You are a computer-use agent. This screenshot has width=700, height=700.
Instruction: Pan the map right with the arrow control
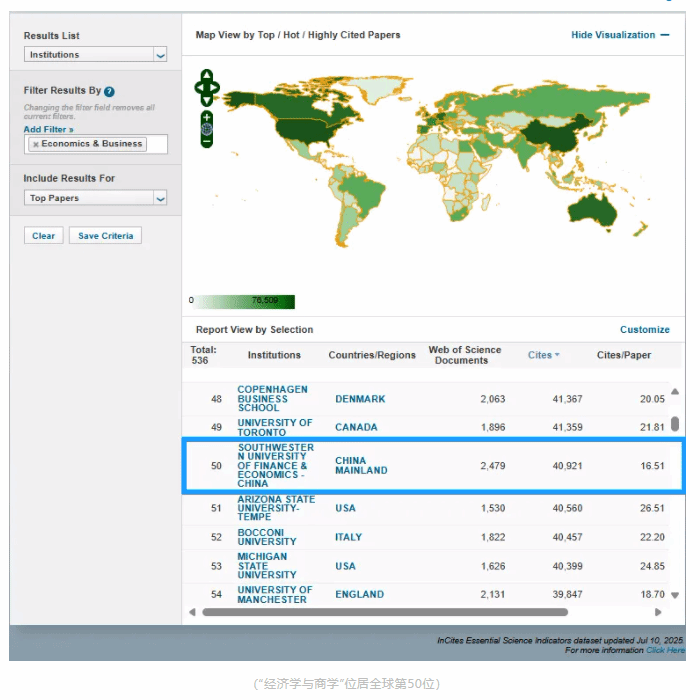pyautogui.click(x=216, y=88)
